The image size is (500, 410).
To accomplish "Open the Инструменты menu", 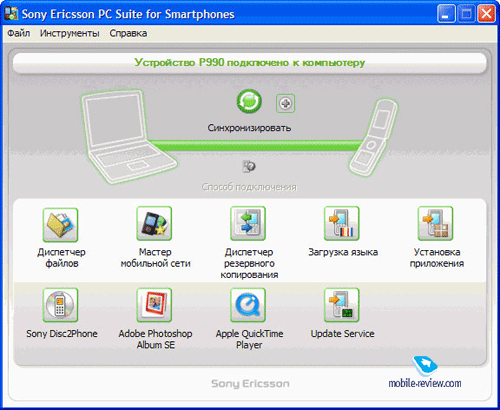I will pos(70,33).
